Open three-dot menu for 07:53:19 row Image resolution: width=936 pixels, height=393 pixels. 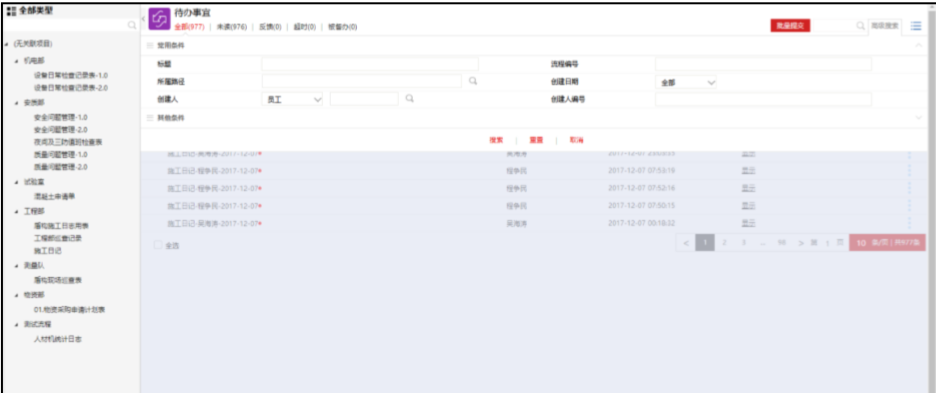pos(910,171)
